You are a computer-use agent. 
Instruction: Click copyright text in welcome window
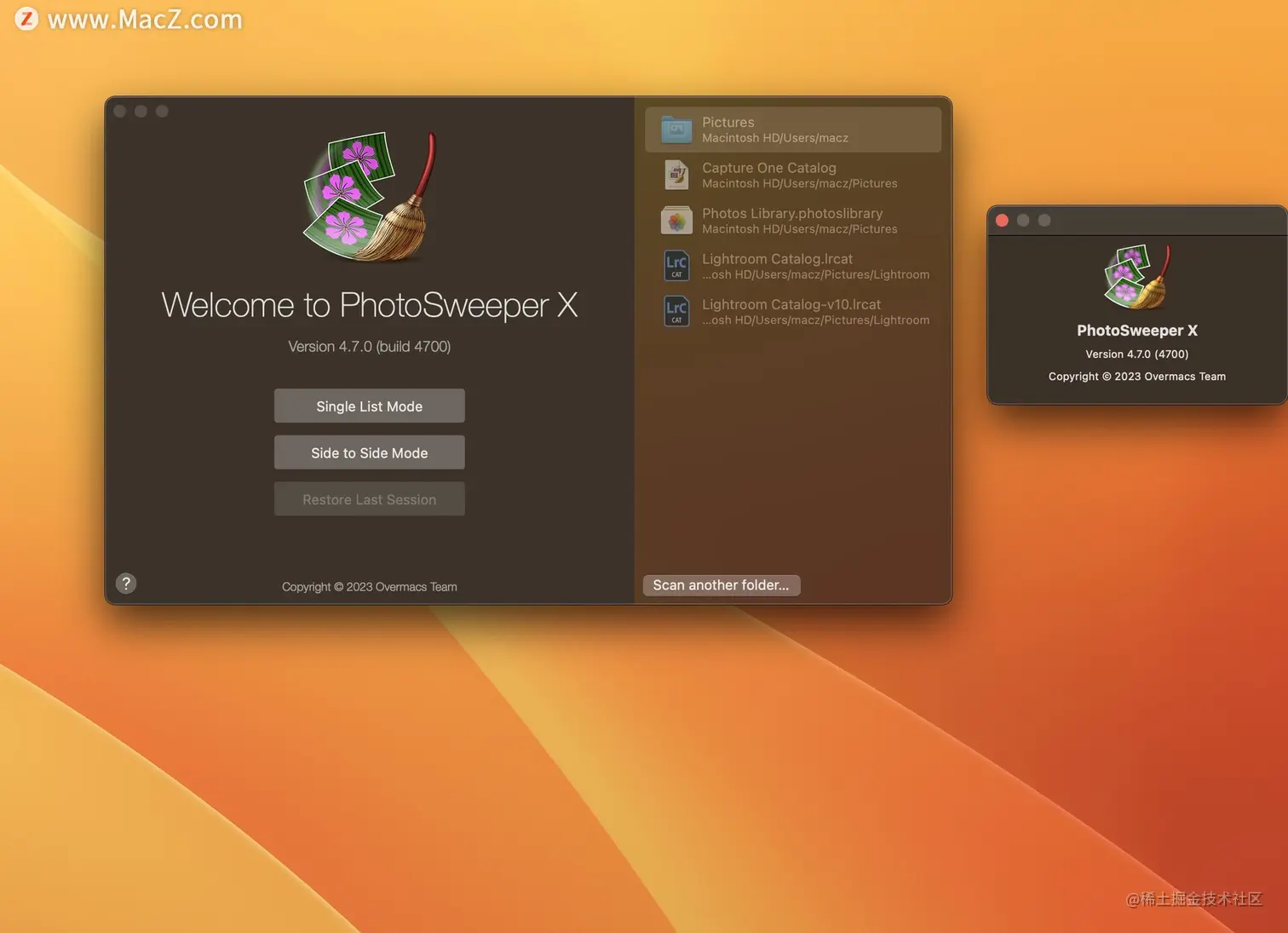pyautogui.click(x=370, y=587)
